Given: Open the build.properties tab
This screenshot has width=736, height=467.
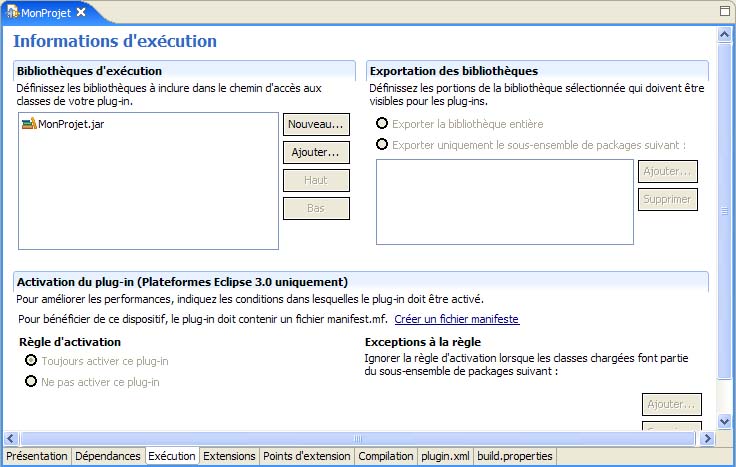Looking at the screenshot, I should 514,456.
